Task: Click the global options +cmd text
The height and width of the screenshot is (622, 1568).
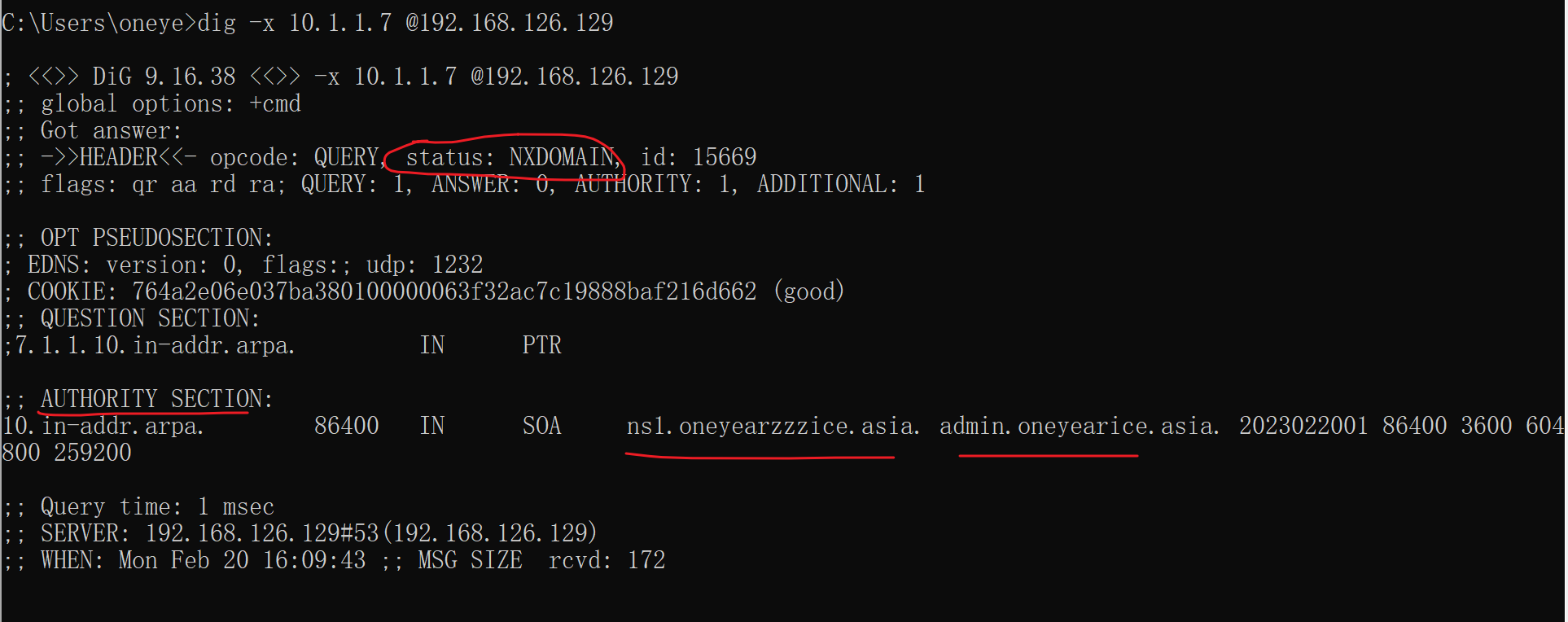Action: (x=275, y=104)
